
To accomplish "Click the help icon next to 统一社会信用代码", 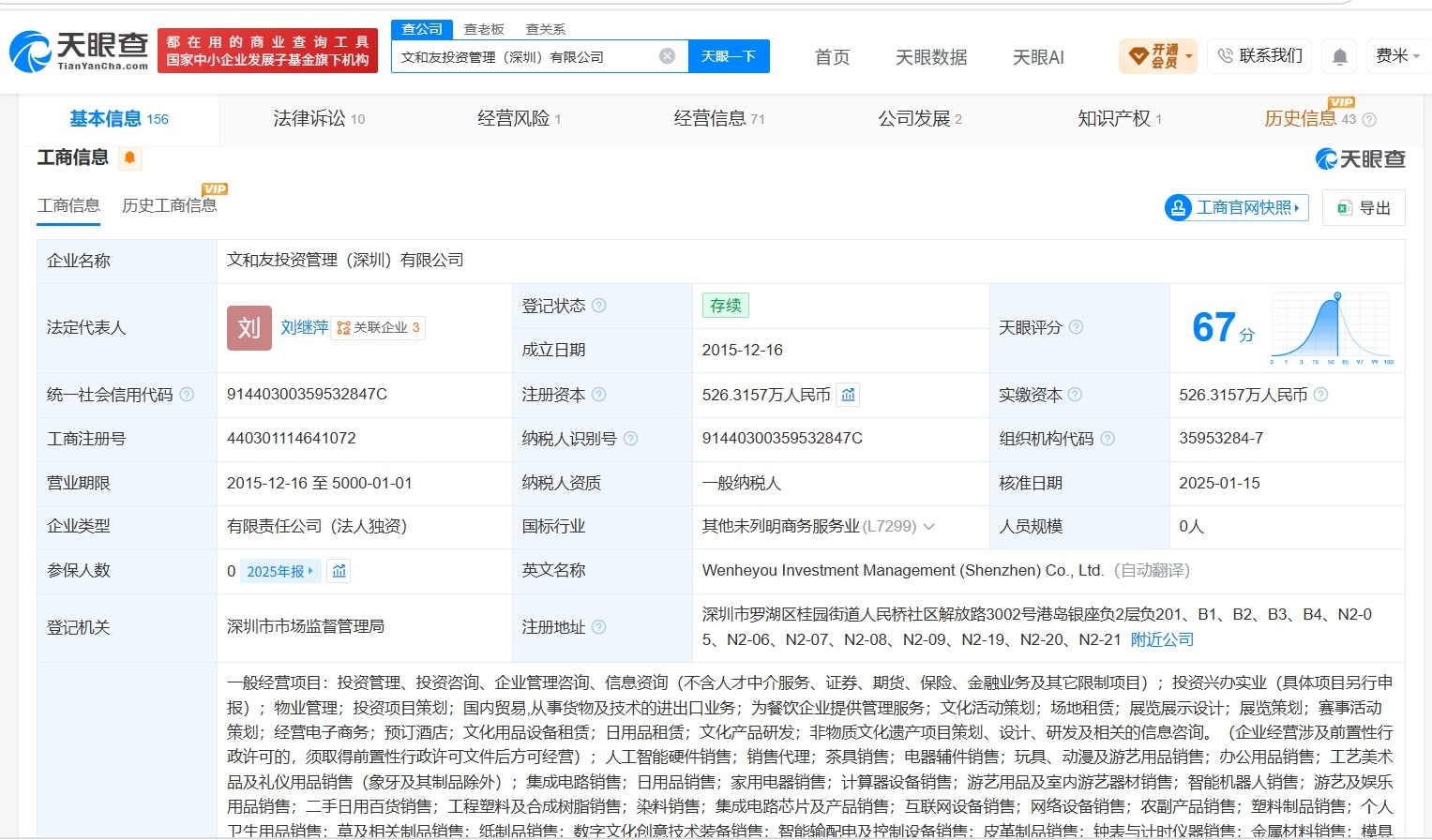I will 187,395.
